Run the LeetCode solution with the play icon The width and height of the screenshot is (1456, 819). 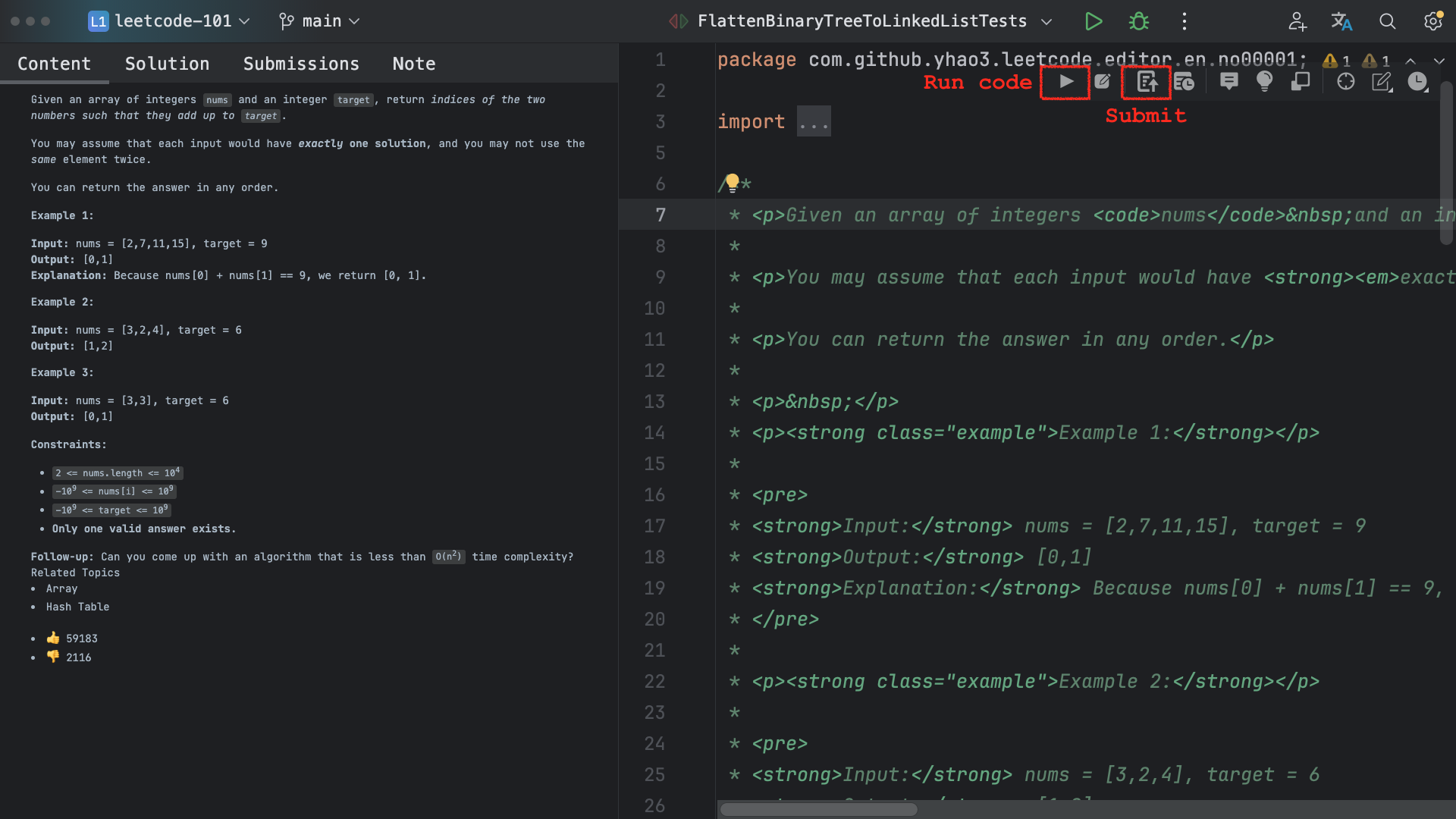tap(1066, 82)
